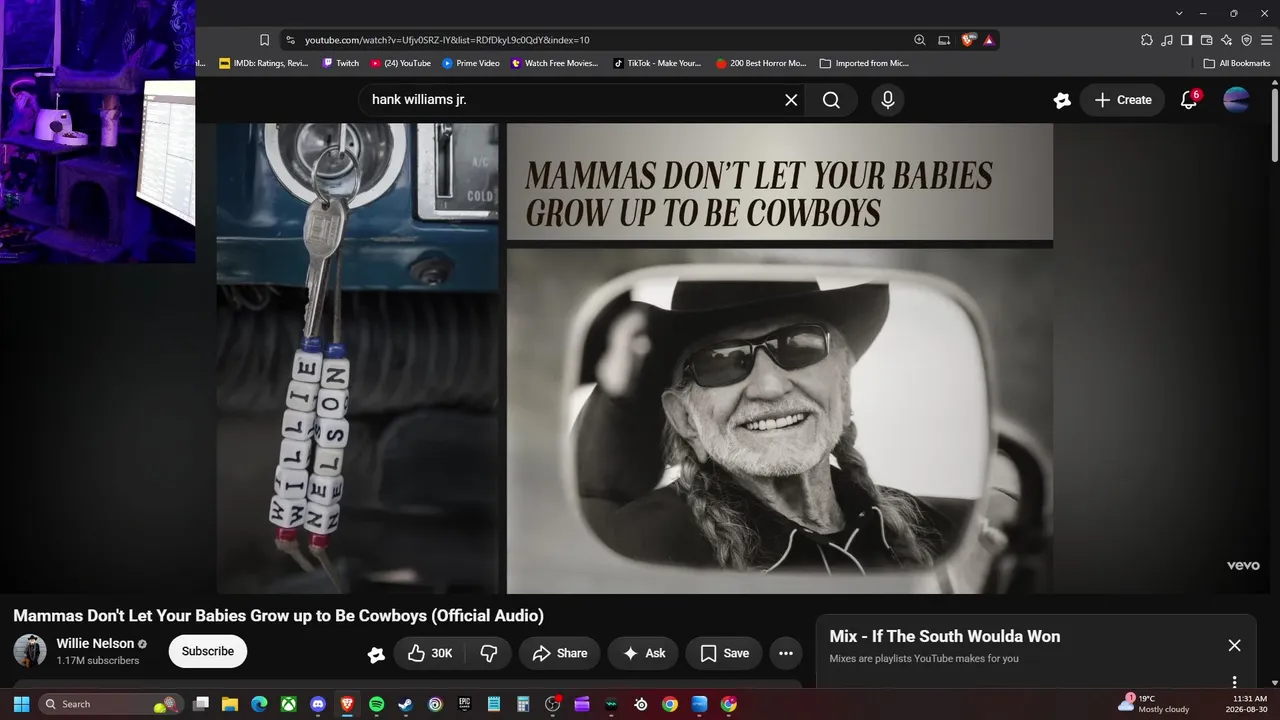Open the browser extensions puzzle icon
The width and height of the screenshot is (1280, 720).
click(1147, 40)
